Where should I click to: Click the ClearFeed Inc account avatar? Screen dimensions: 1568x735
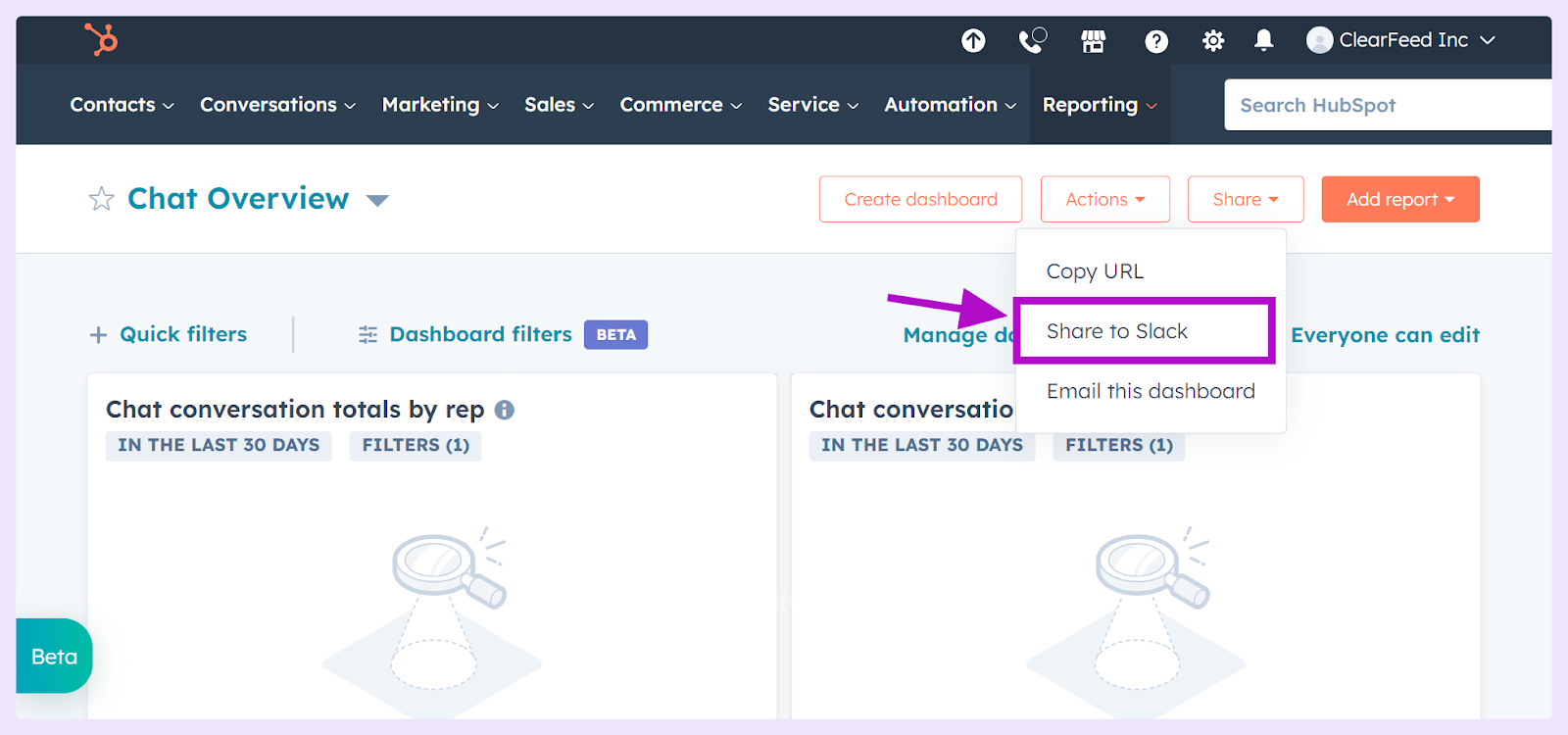click(x=1320, y=40)
